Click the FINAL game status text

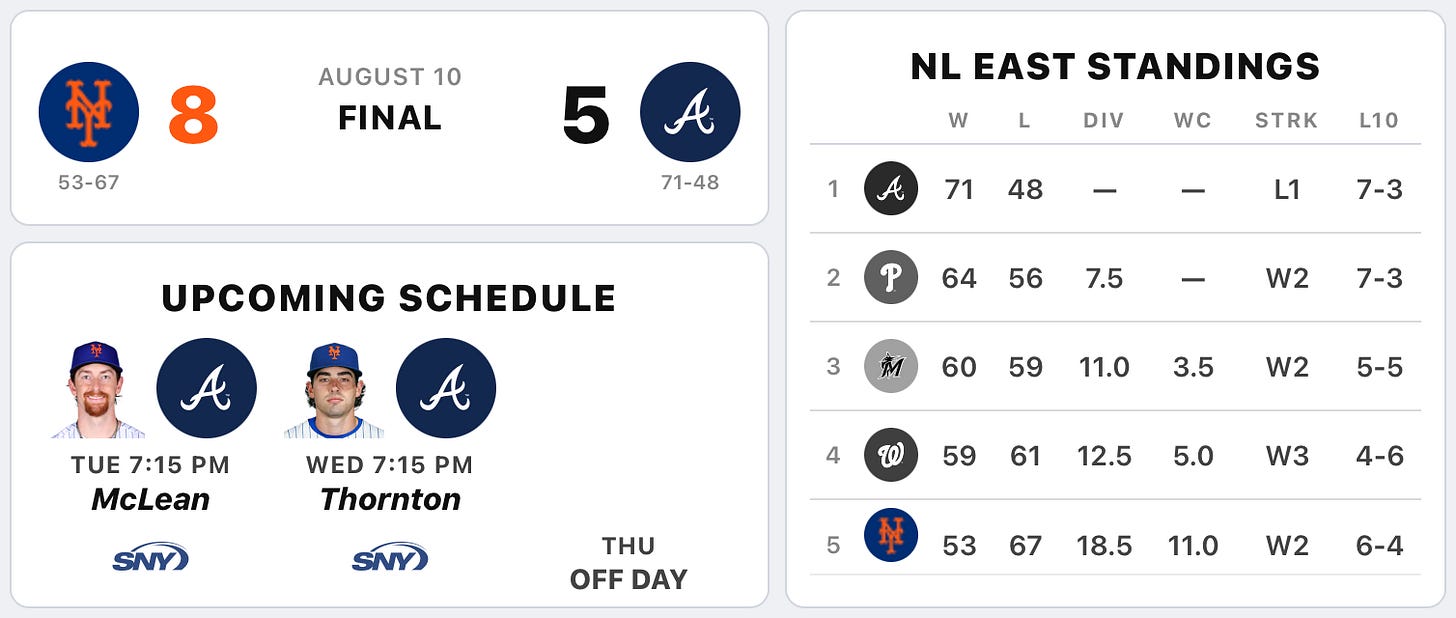pos(390,118)
